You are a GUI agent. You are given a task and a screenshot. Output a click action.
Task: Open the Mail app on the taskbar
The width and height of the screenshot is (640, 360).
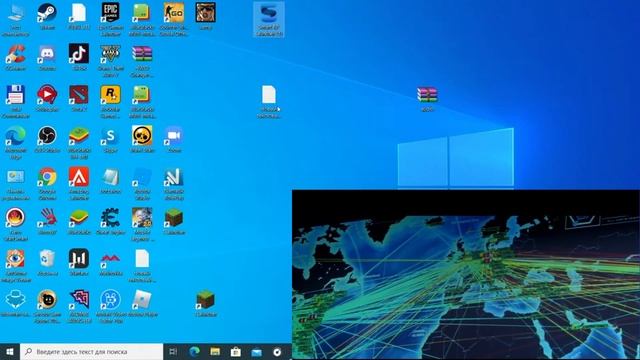pos(256,352)
